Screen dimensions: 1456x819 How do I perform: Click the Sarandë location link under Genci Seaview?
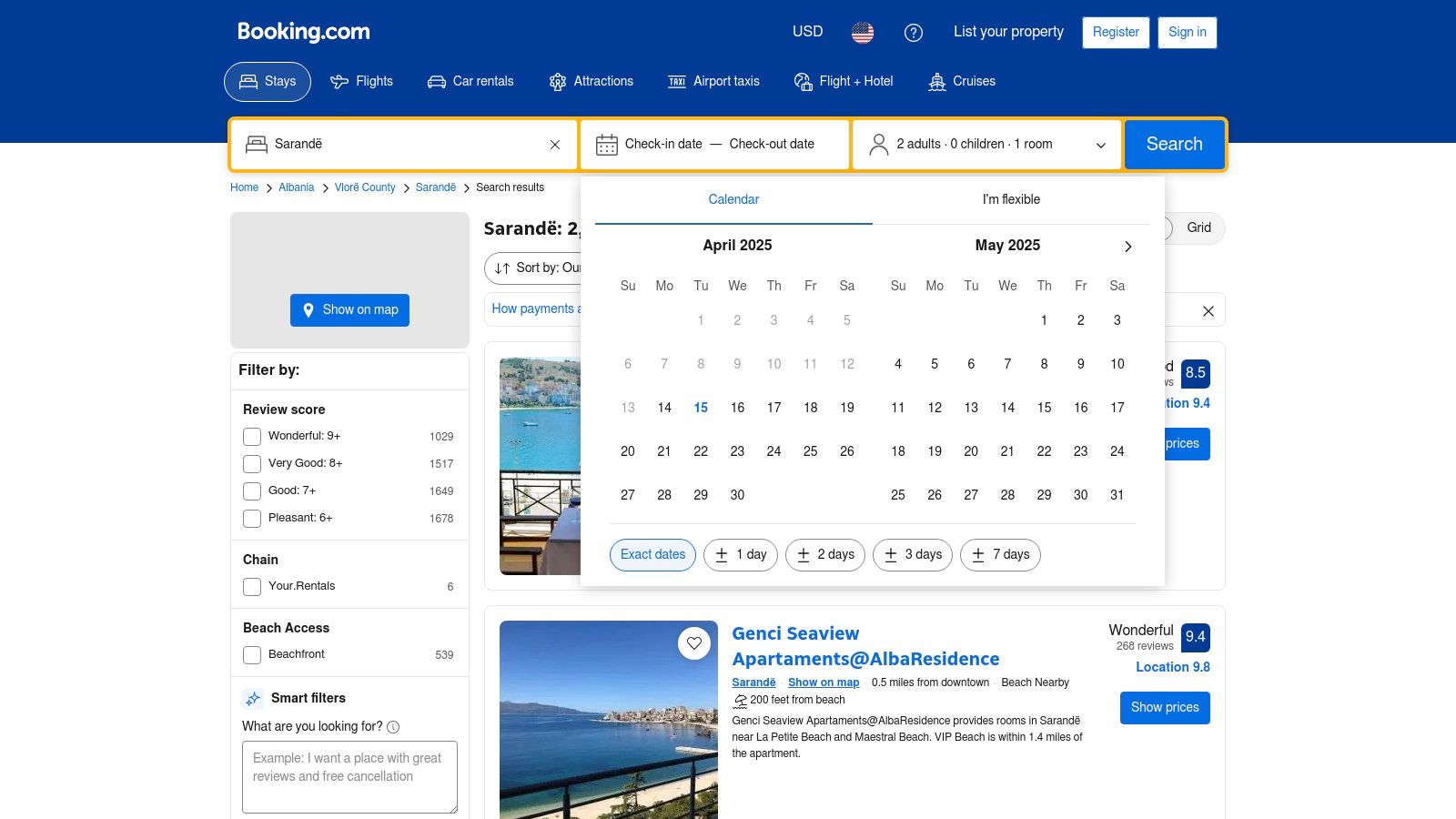(753, 682)
